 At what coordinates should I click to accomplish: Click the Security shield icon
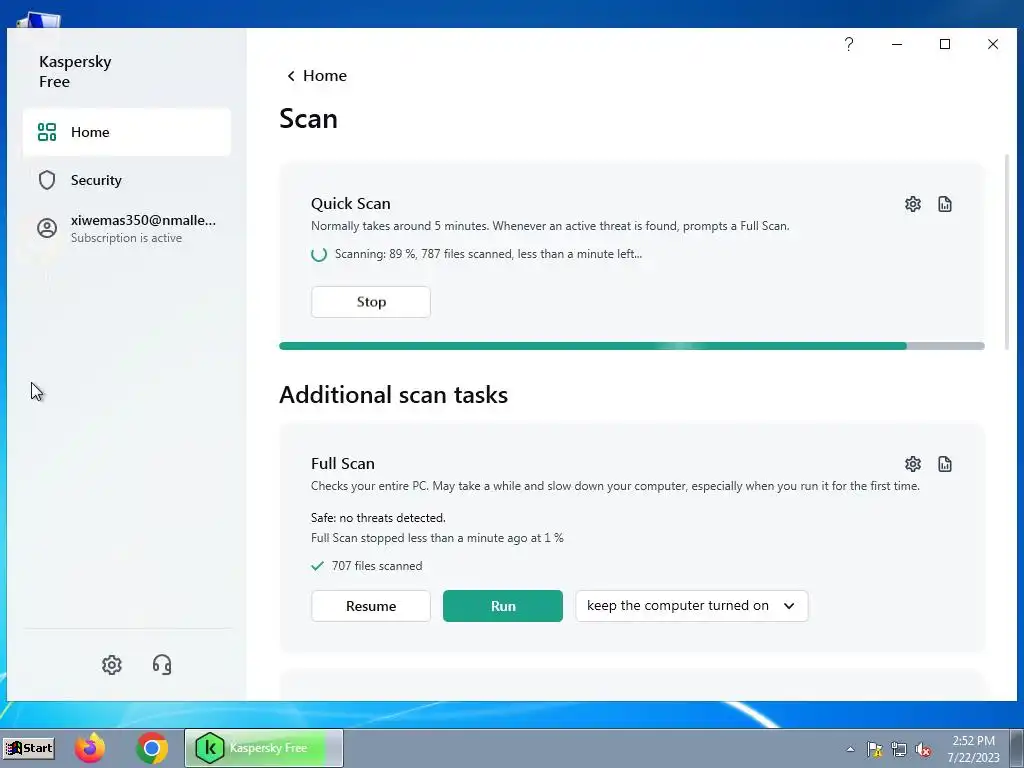pyautogui.click(x=47, y=180)
